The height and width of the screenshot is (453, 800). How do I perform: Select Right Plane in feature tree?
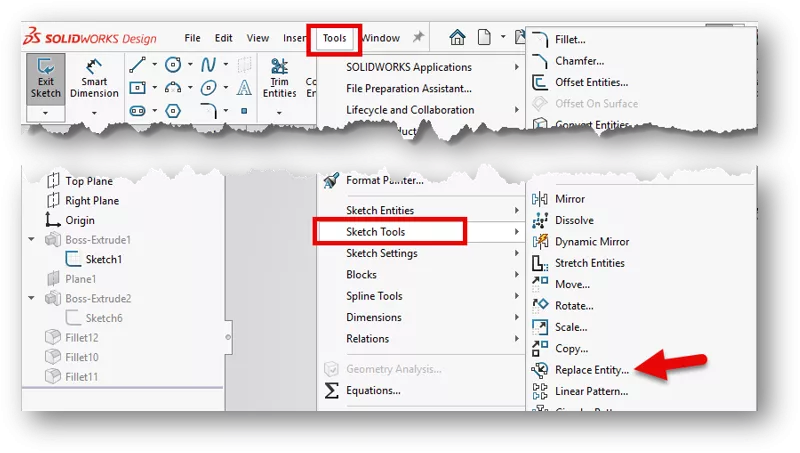tap(92, 200)
